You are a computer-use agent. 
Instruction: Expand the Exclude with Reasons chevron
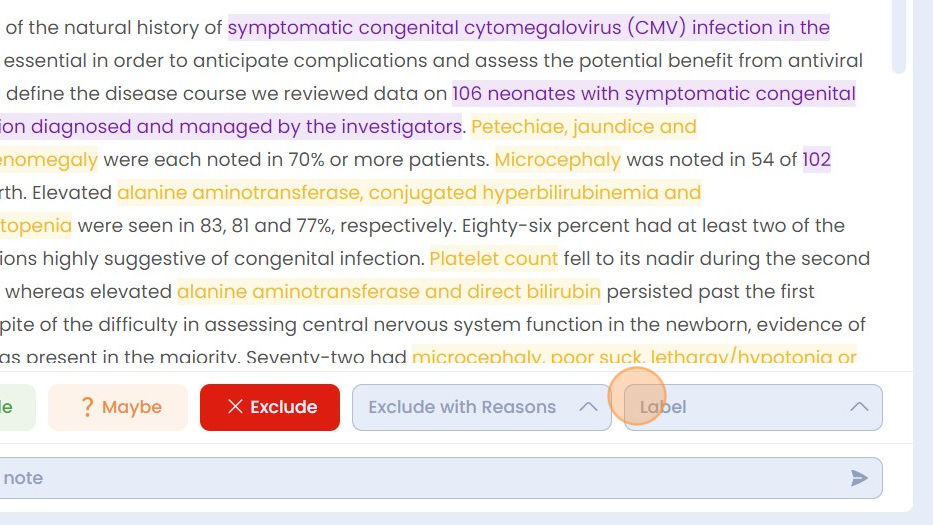coord(588,407)
